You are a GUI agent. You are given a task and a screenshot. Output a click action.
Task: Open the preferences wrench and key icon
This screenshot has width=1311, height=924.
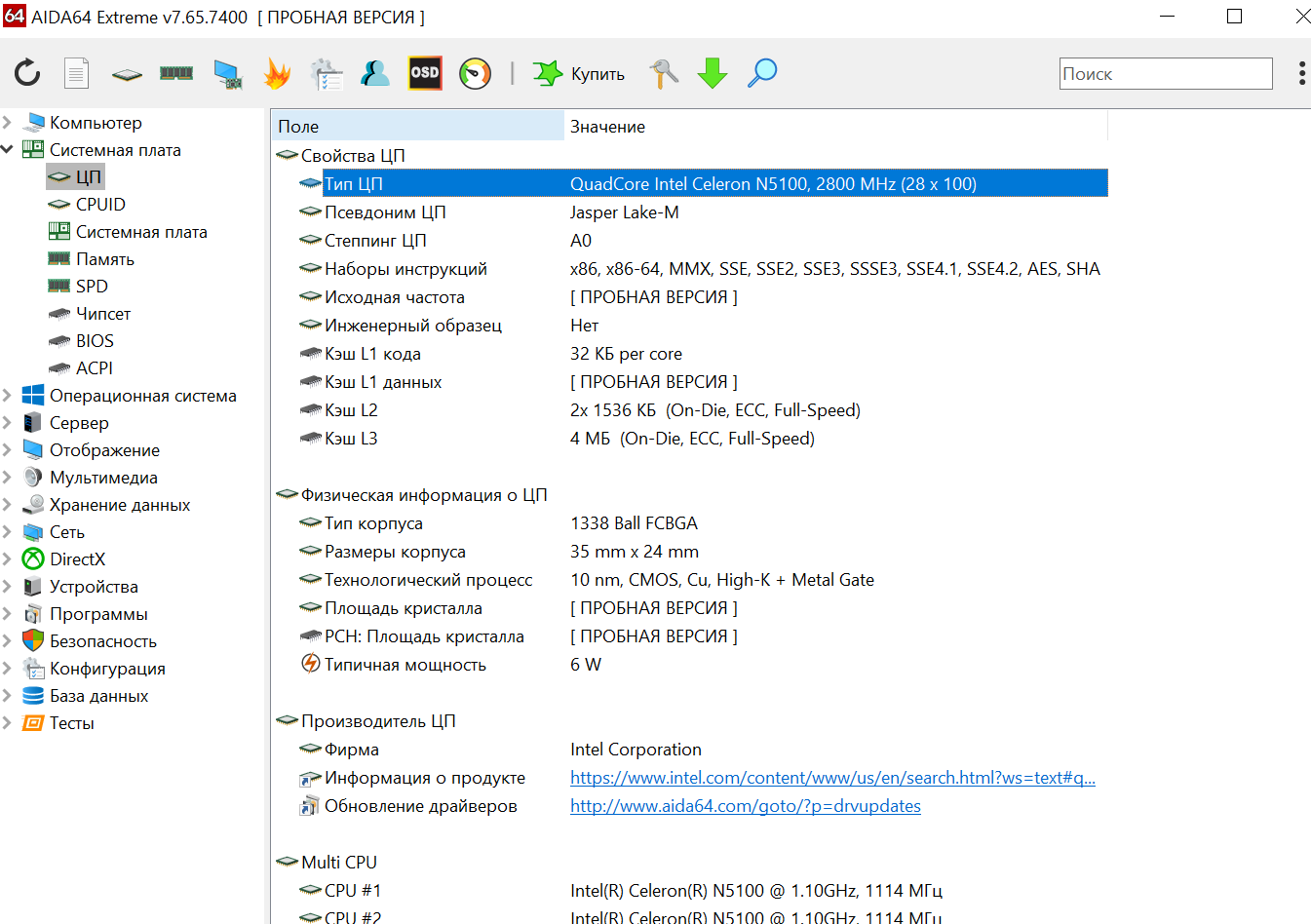(x=664, y=73)
